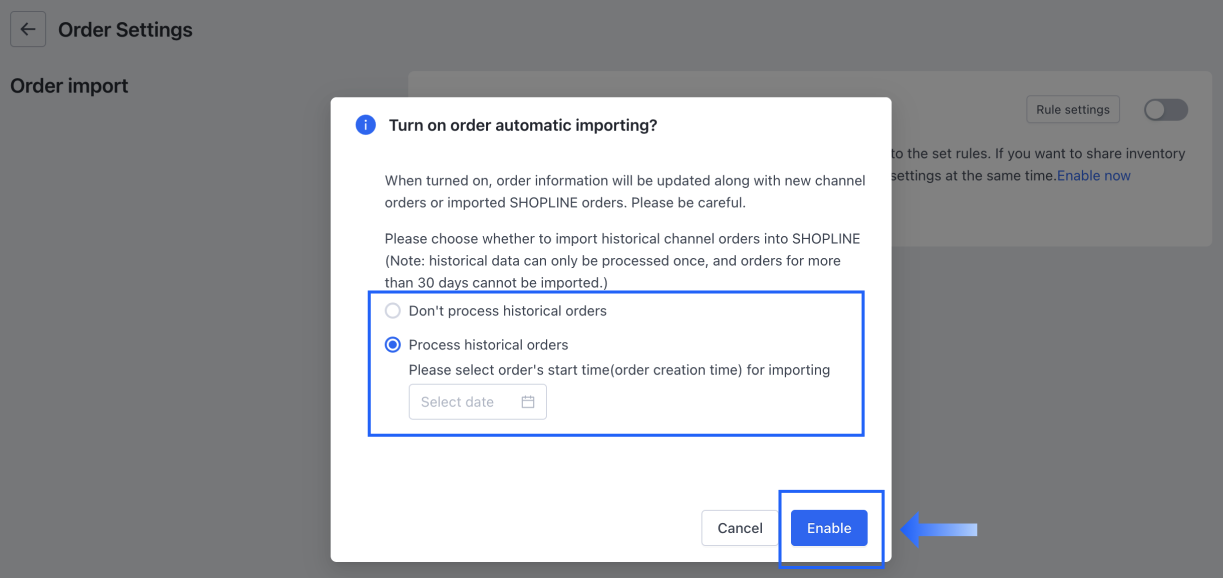Select the Don't process historical orders radio

(393, 311)
